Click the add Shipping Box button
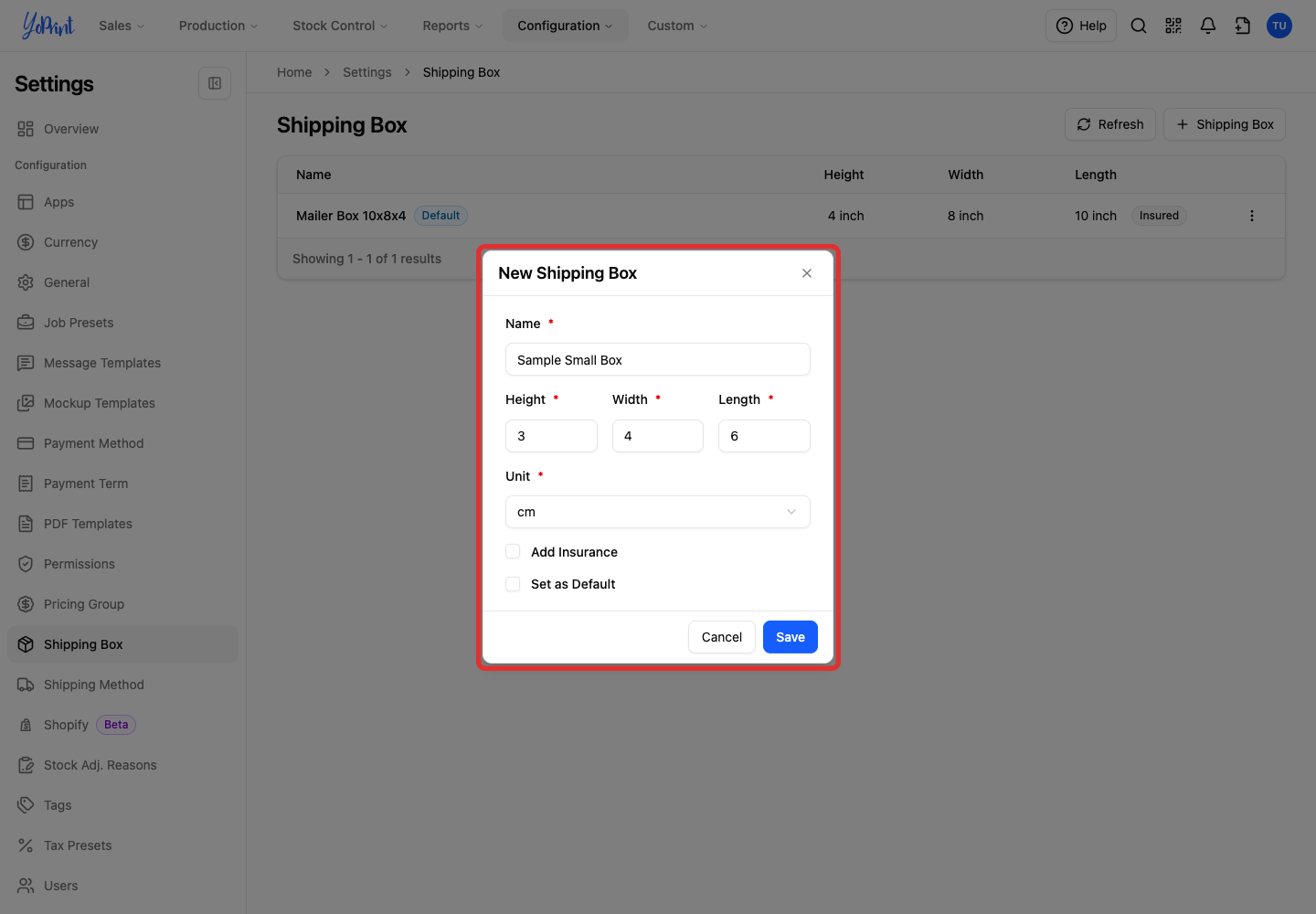Image resolution: width=1316 pixels, height=914 pixels. pos(1225,124)
